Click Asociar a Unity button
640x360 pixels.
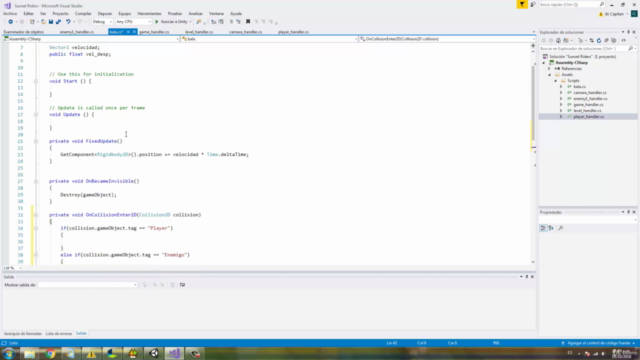coord(171,22)
